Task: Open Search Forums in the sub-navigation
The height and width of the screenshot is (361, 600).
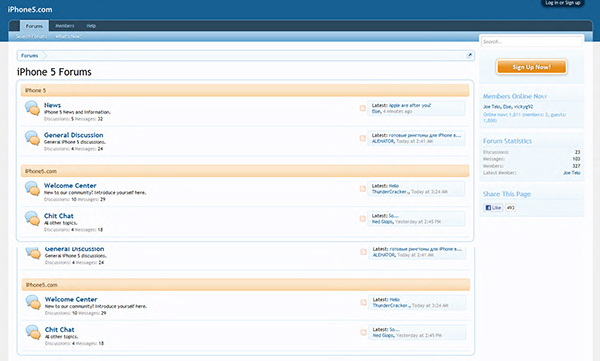Action: (31, 36)
